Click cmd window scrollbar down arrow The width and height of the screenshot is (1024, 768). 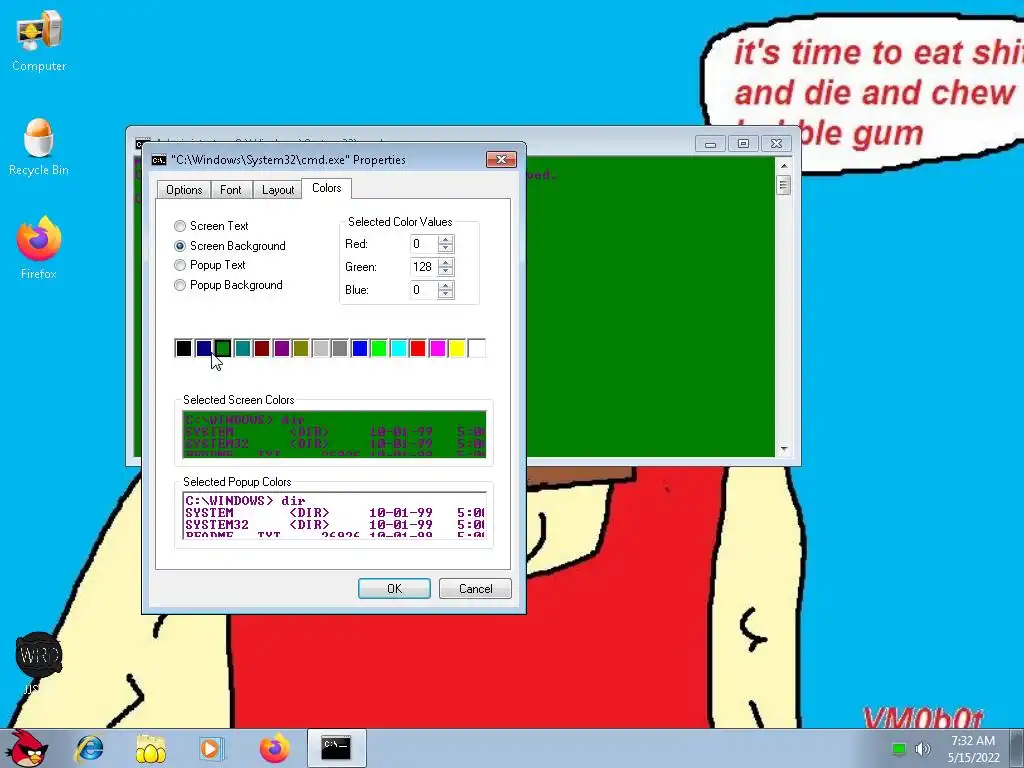coord(784,449)
